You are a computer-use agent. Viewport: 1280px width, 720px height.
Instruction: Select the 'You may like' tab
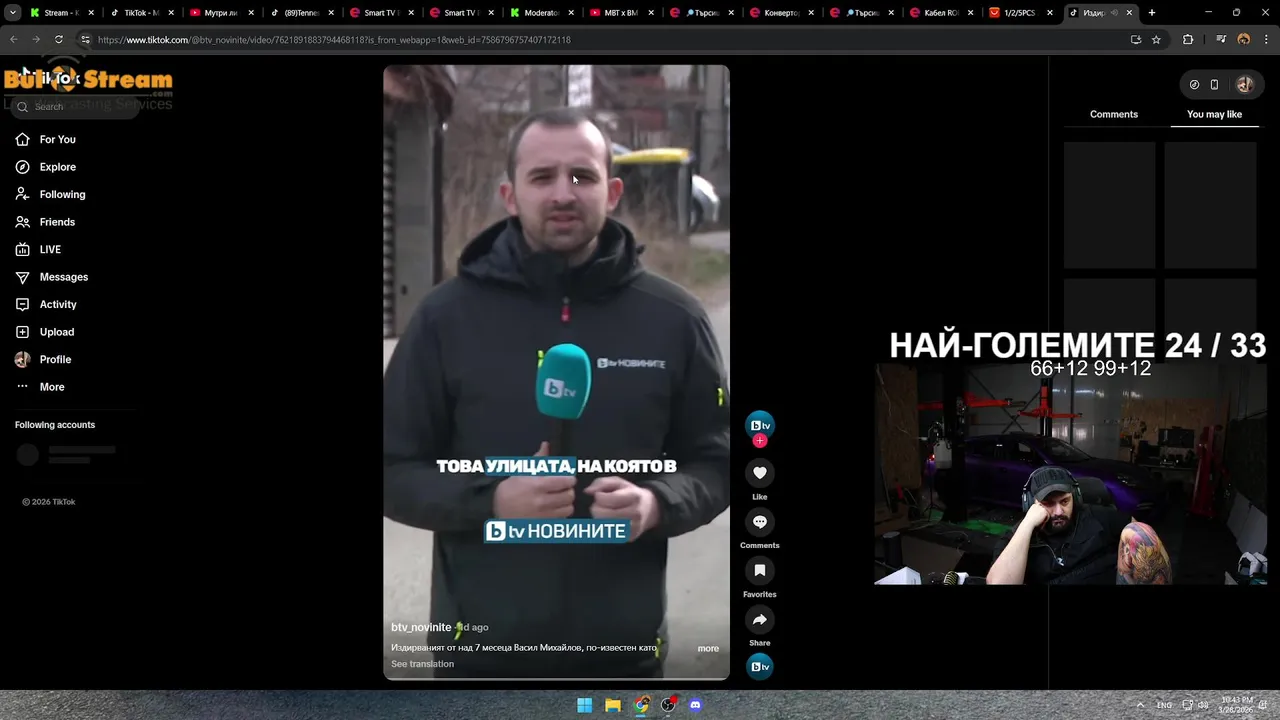[x=1214, y=114]
